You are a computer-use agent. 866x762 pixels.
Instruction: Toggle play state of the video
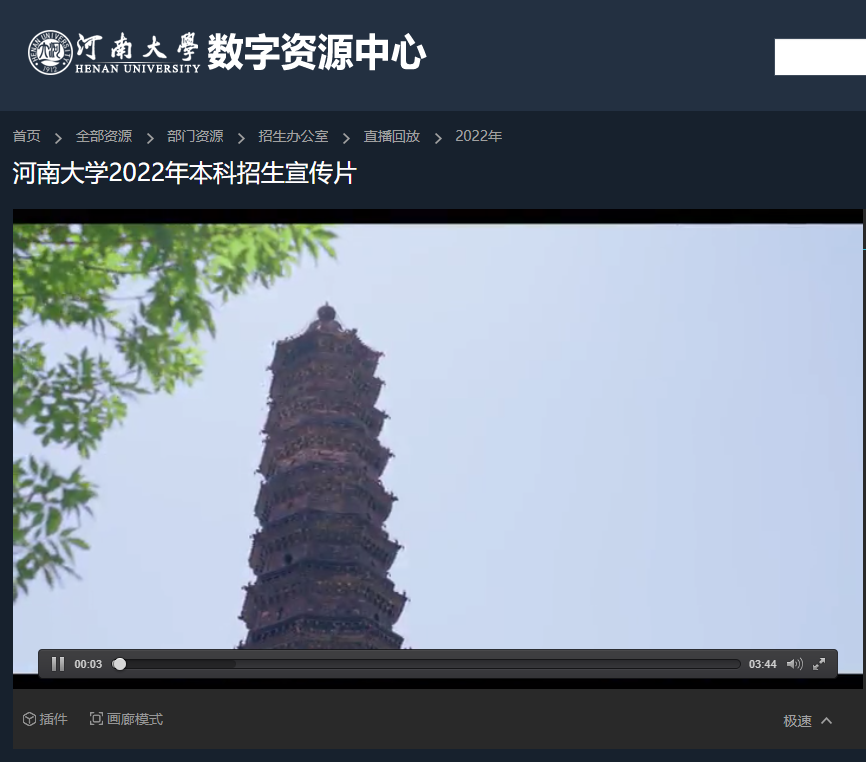point(57,663)
